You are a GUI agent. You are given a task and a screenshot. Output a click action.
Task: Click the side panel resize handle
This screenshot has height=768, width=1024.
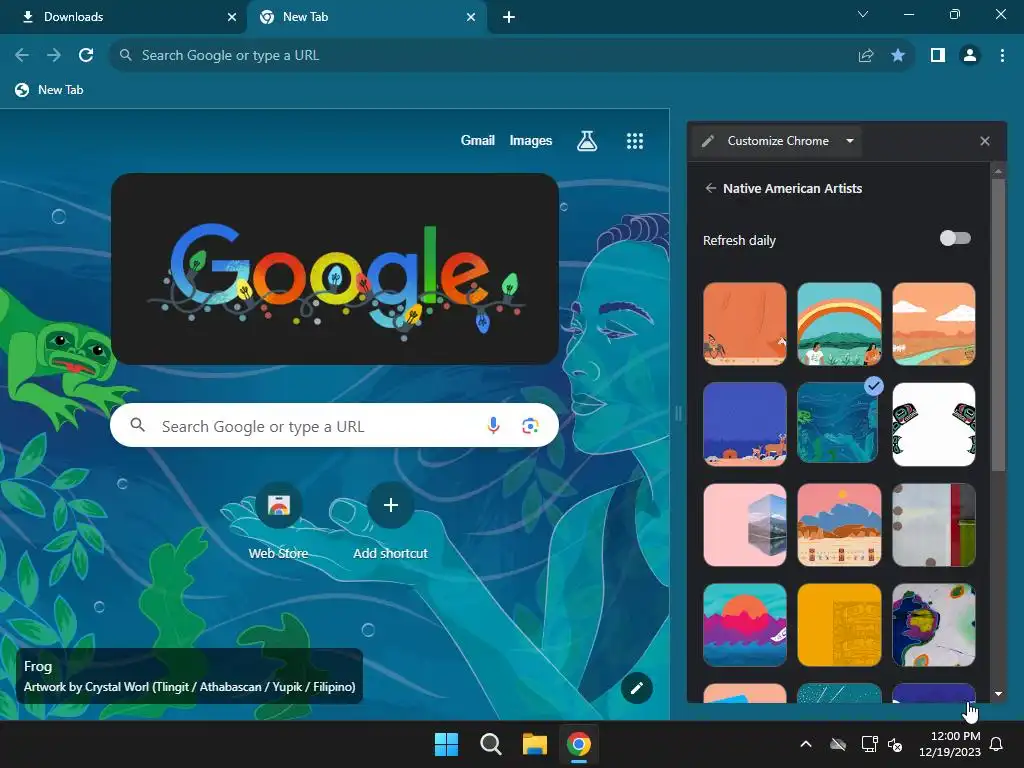678,413
